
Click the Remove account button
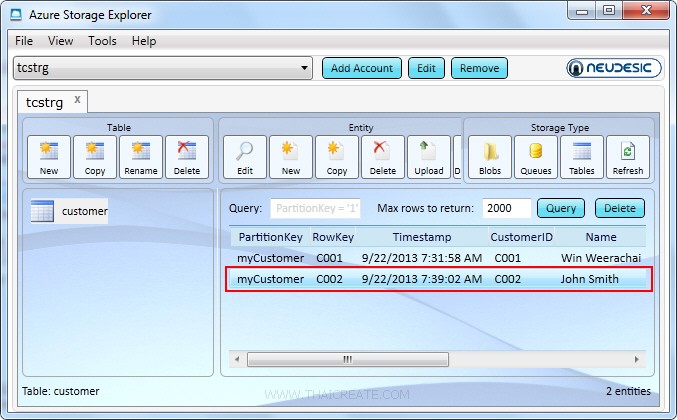(x=479, y=68)
